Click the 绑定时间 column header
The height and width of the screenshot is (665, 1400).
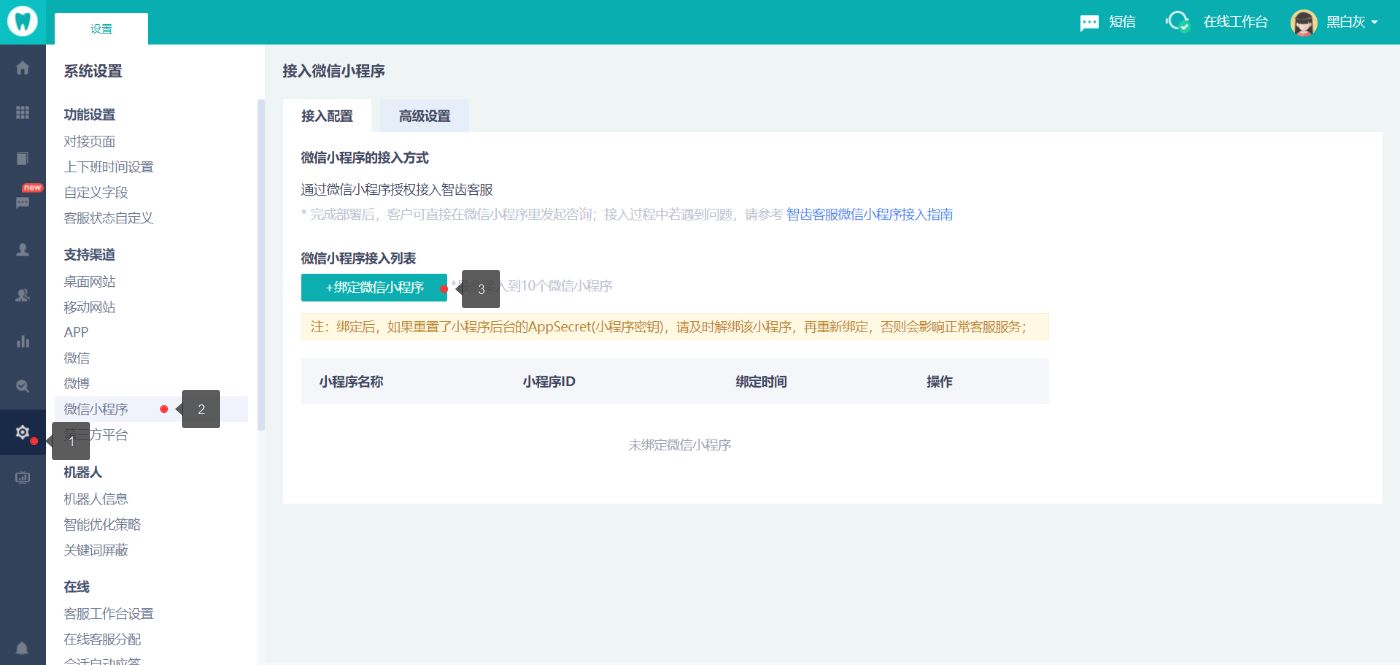[x=761, y=382]
